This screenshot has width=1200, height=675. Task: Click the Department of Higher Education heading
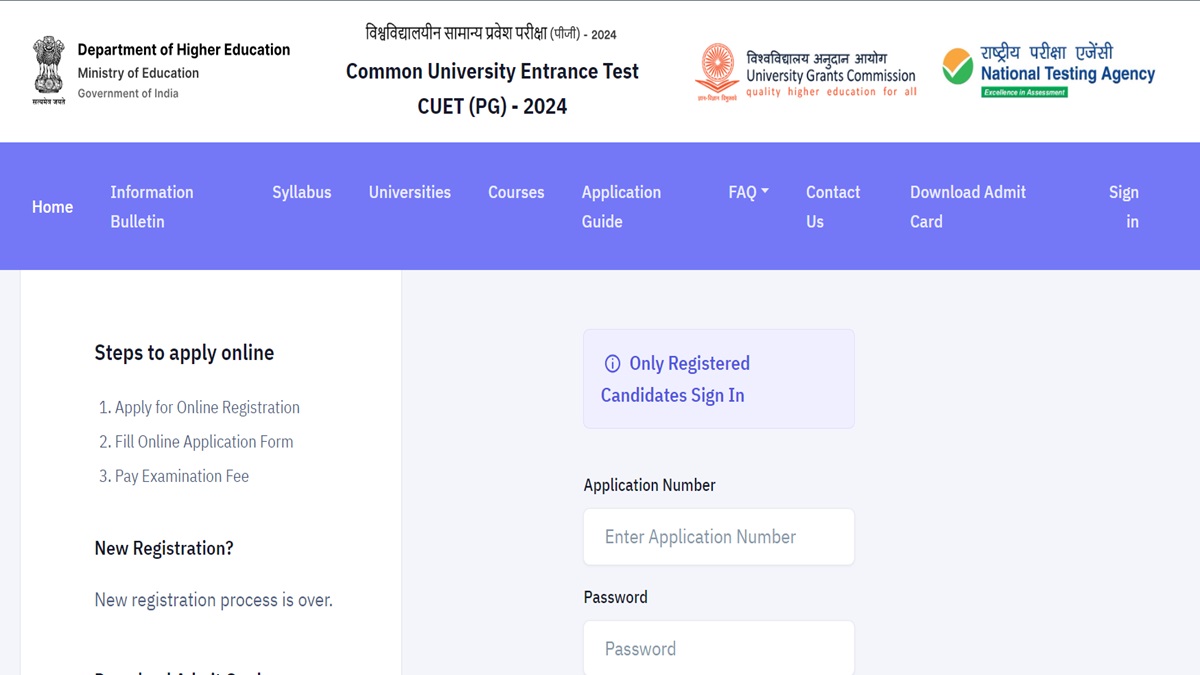point(184,50)
